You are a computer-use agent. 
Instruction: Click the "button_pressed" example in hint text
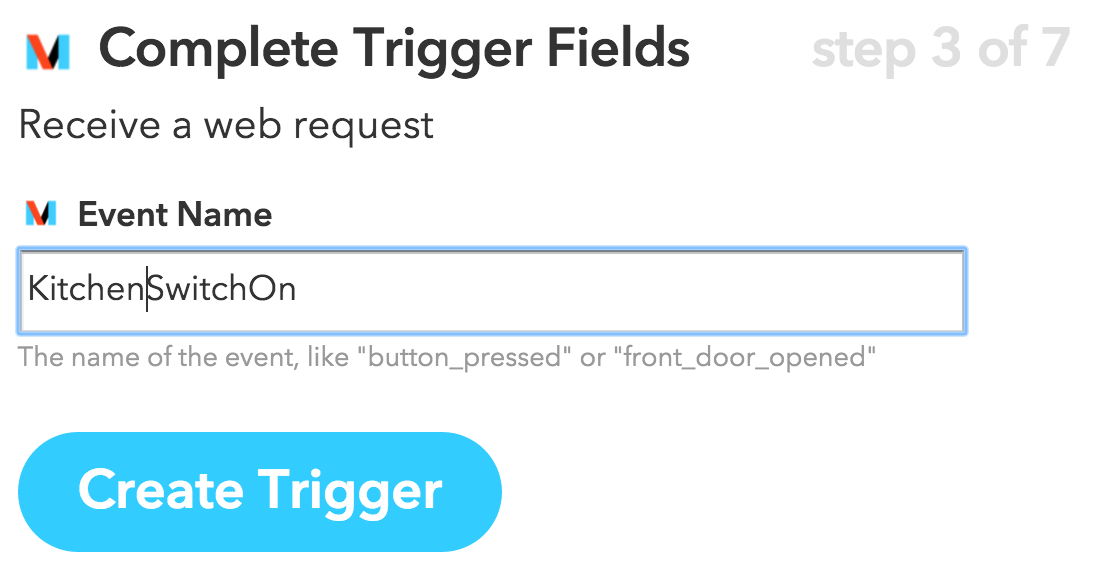click(x=464, y=357)
